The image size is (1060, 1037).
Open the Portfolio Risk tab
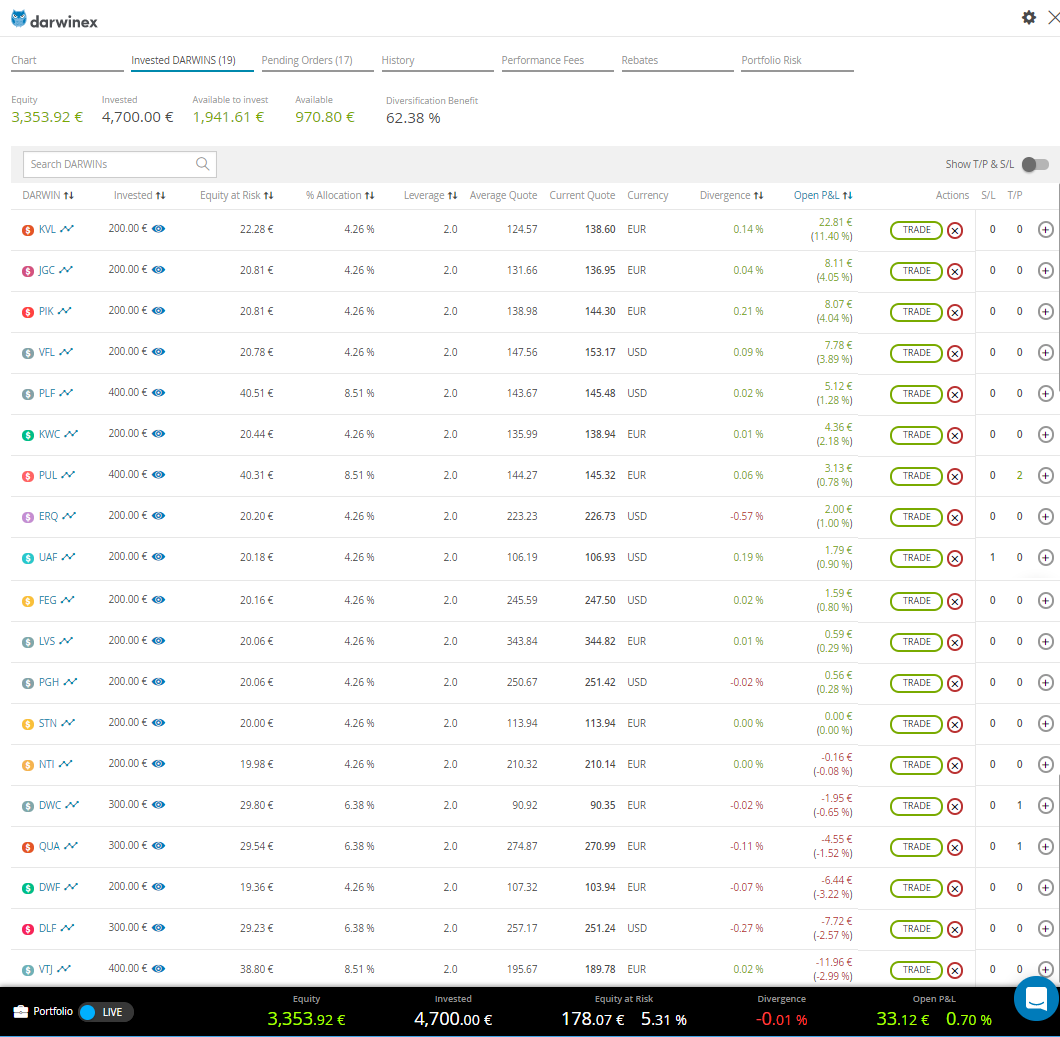click(797, 60)
